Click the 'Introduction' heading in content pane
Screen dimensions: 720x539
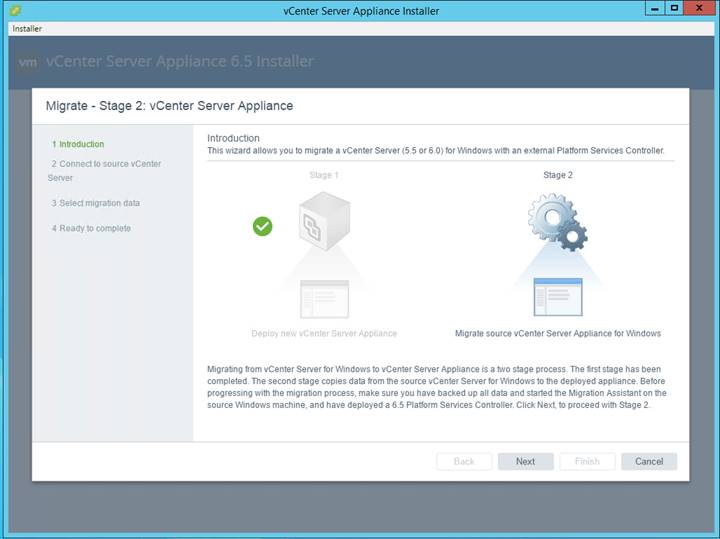point(233,138)
